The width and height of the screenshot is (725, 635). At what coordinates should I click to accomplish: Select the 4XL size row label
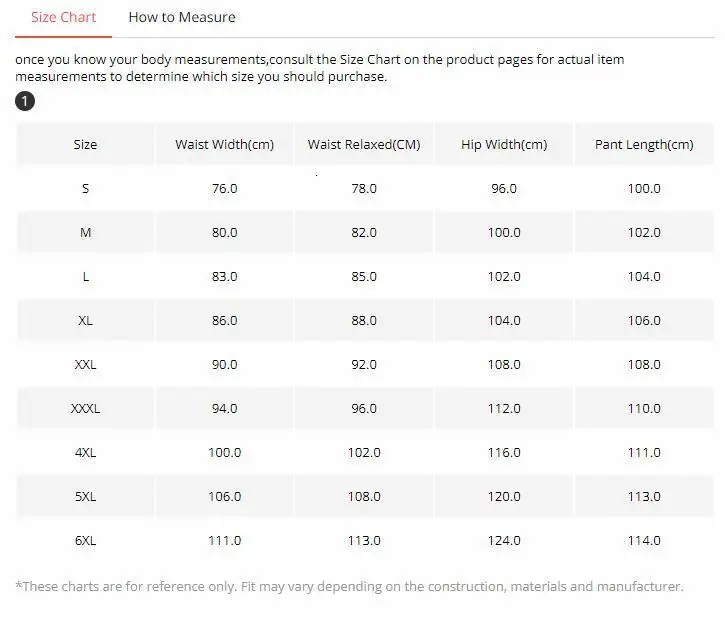(85, 452)
